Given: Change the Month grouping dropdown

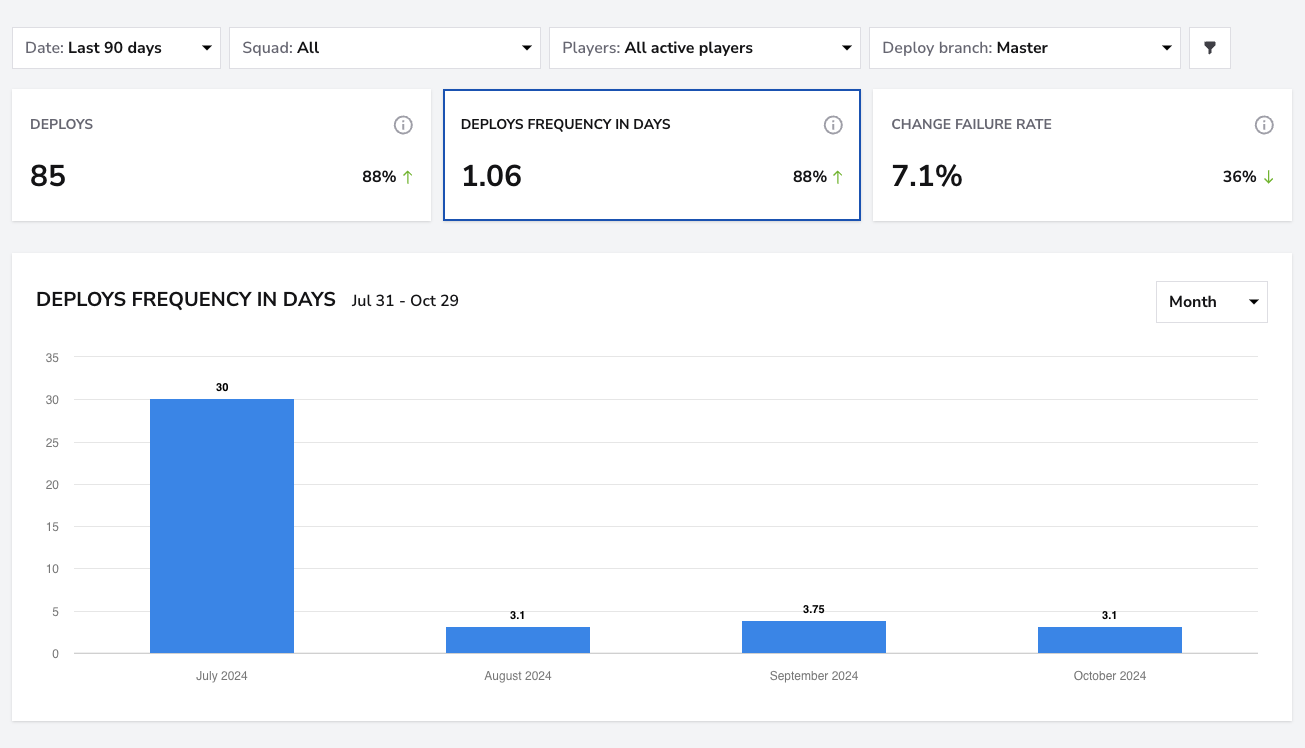Looking at the screenshot, I should 1212,302.
